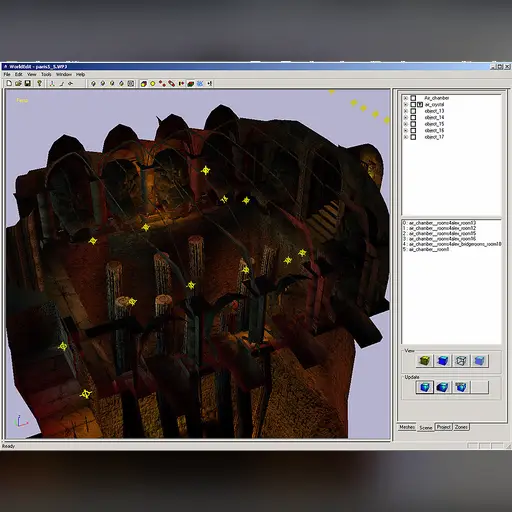Open the Help menu
512x512 pixels.
tap(80, 74)
